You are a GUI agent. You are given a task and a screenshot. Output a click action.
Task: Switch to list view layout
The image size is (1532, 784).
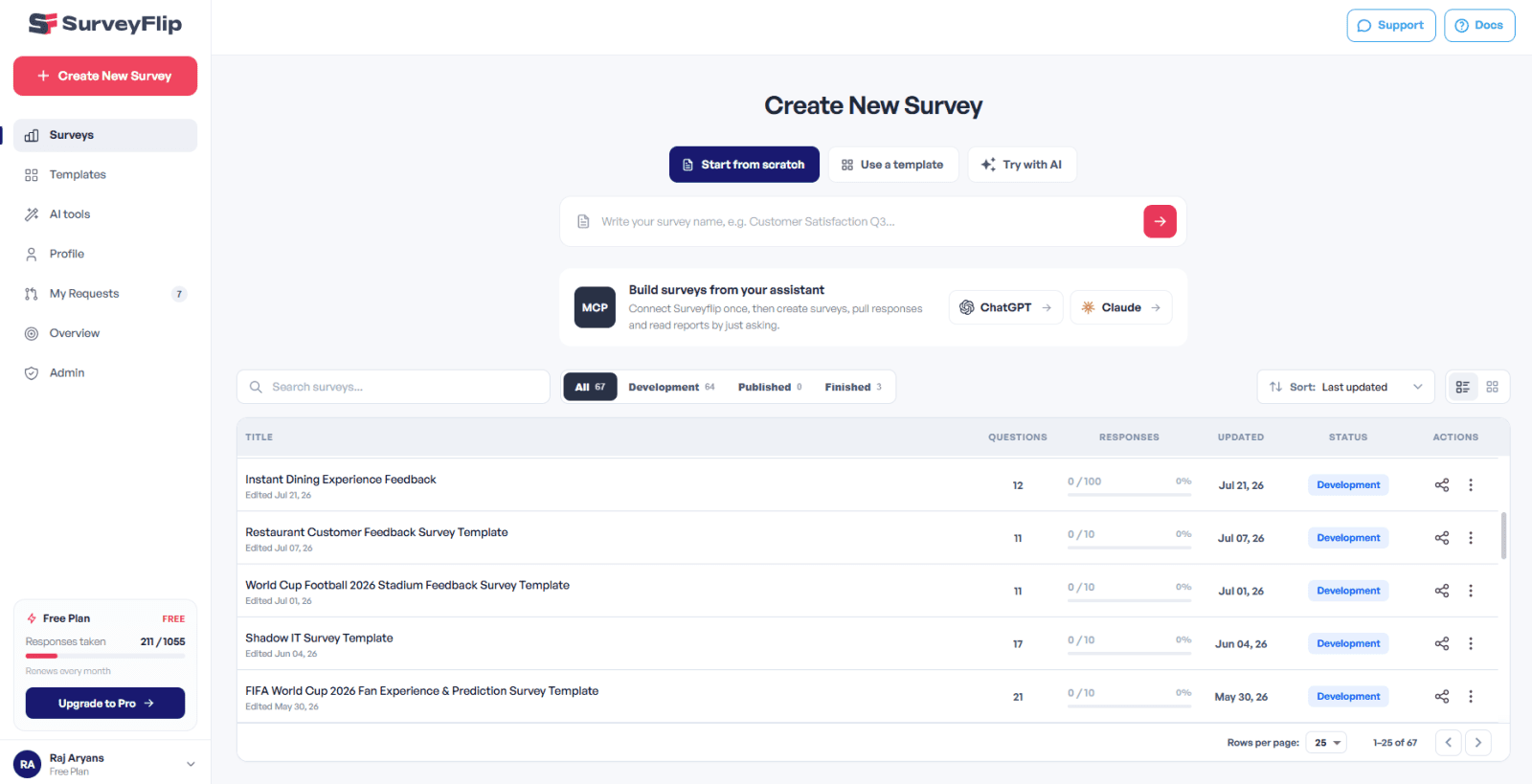point(1463,387)
